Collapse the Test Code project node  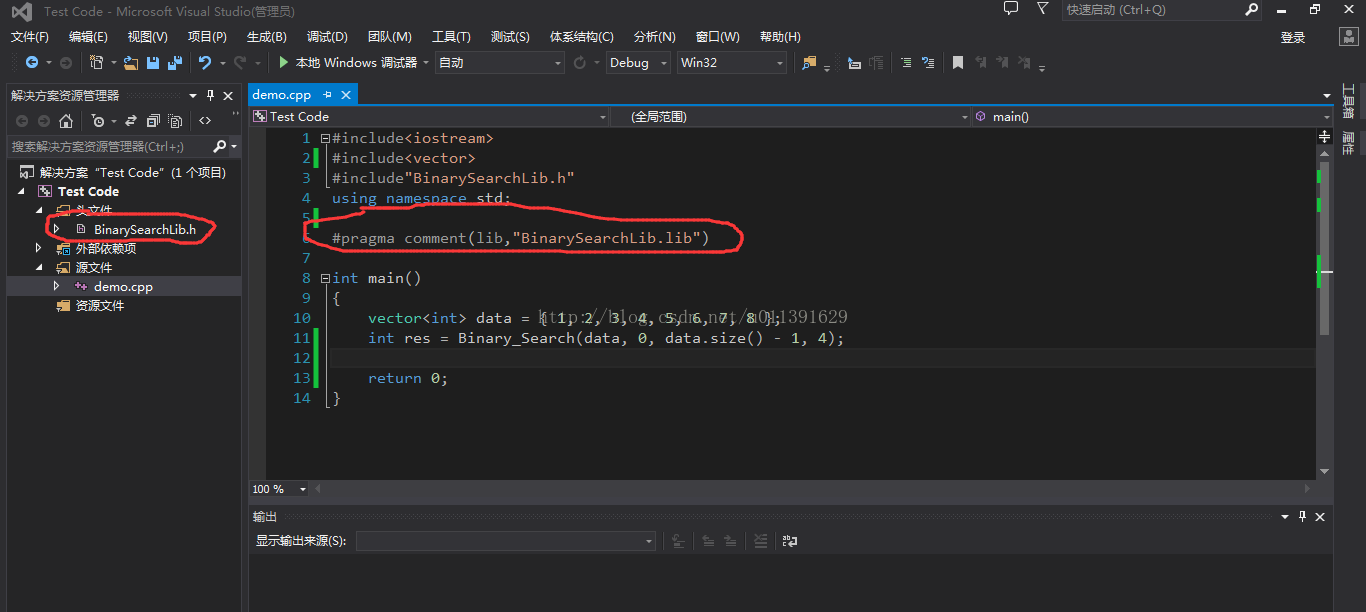[x=22, y=191]
